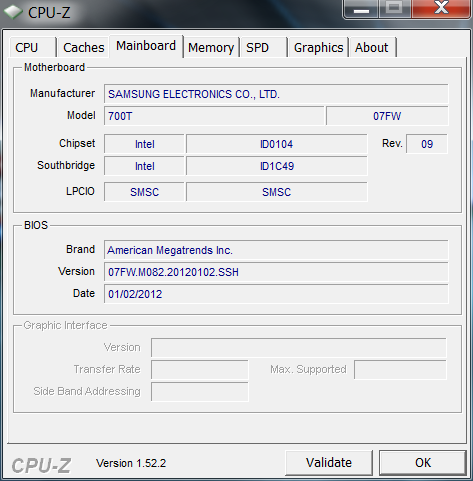Select the SAMSUNG ELECTRONICS manufacturer field
Viewport: 473px width, 481px height.
276,94
